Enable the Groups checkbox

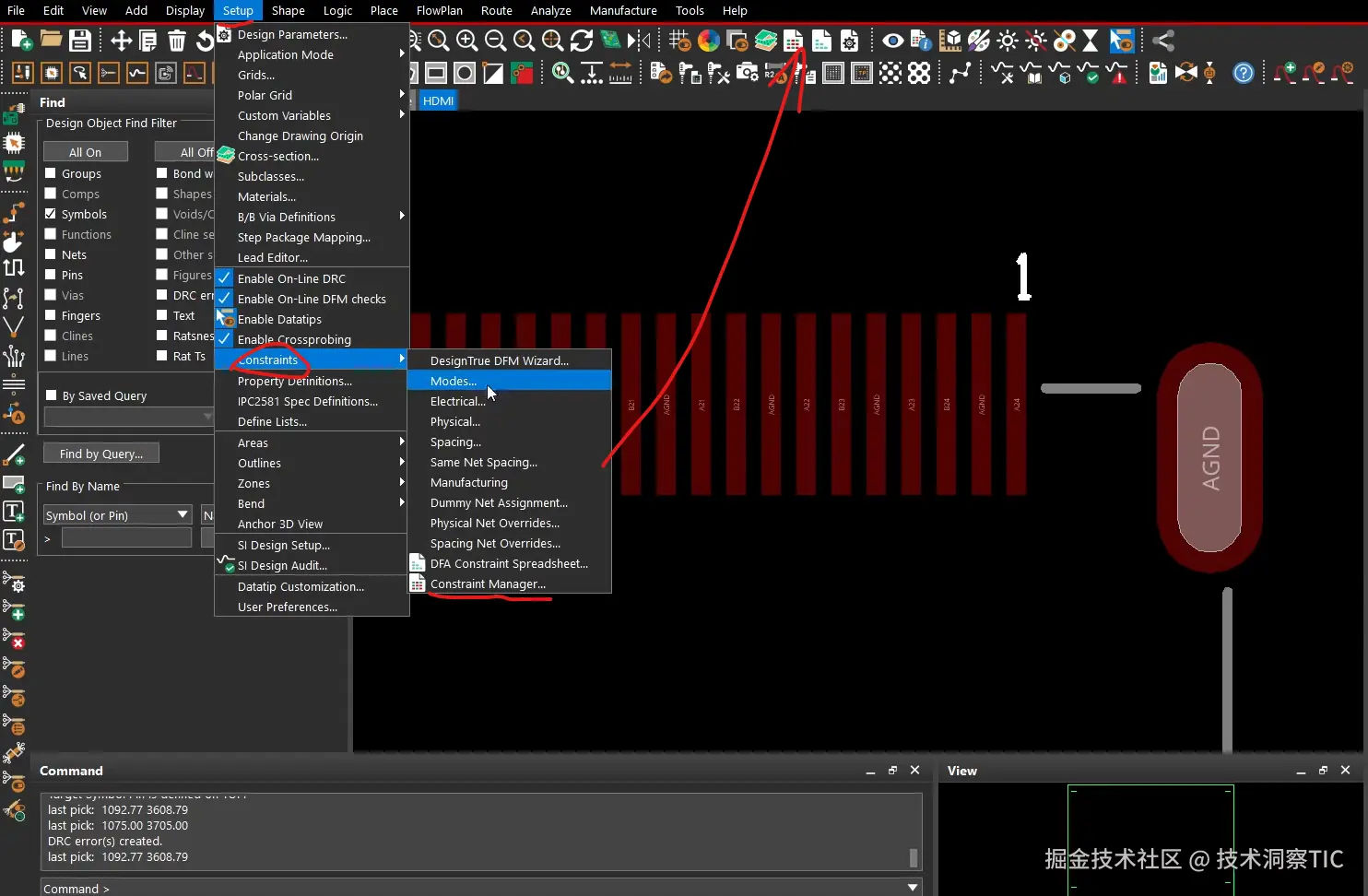[51, 173]
